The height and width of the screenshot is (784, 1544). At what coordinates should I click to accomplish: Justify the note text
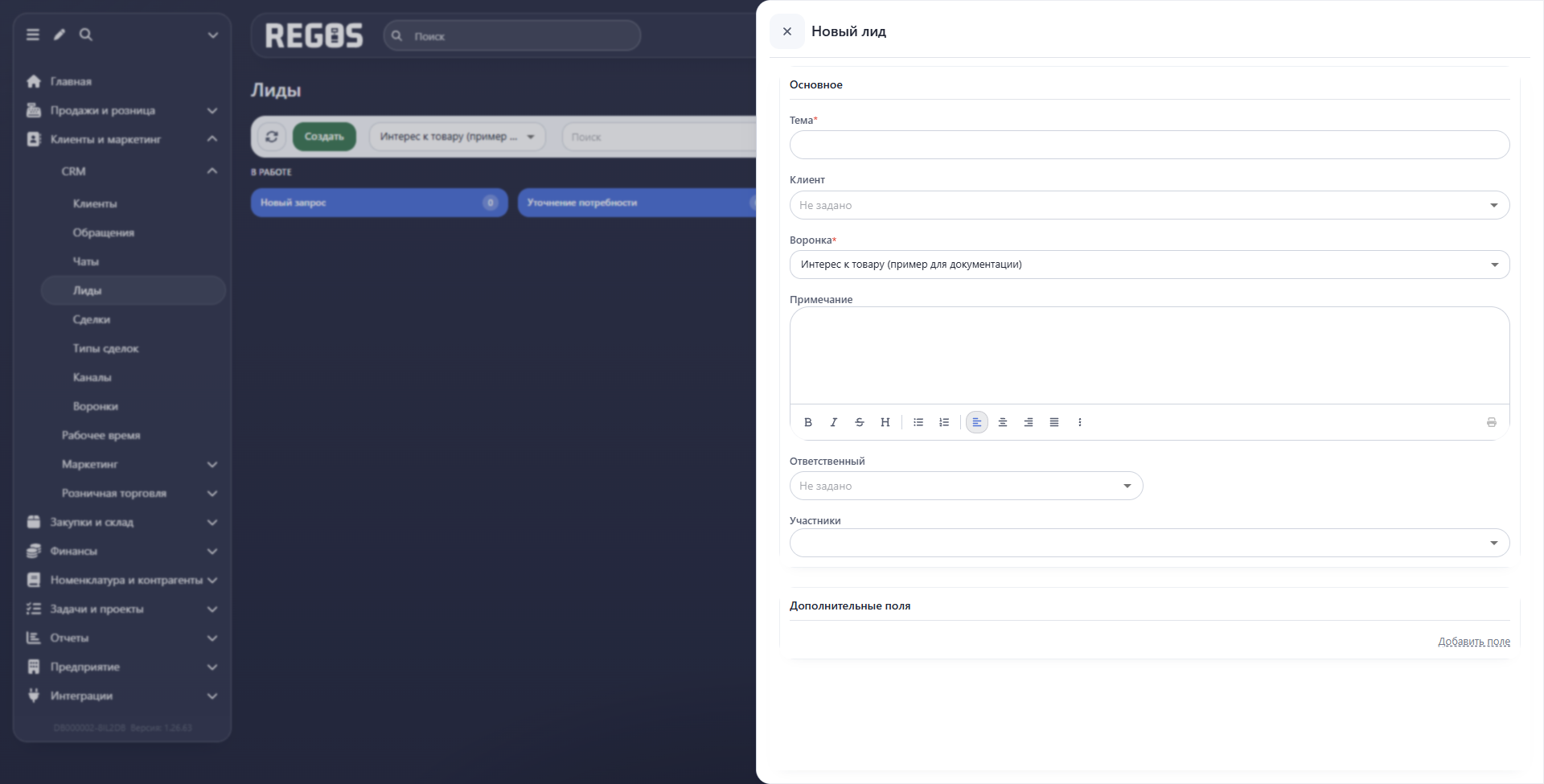pos(1054,422)
